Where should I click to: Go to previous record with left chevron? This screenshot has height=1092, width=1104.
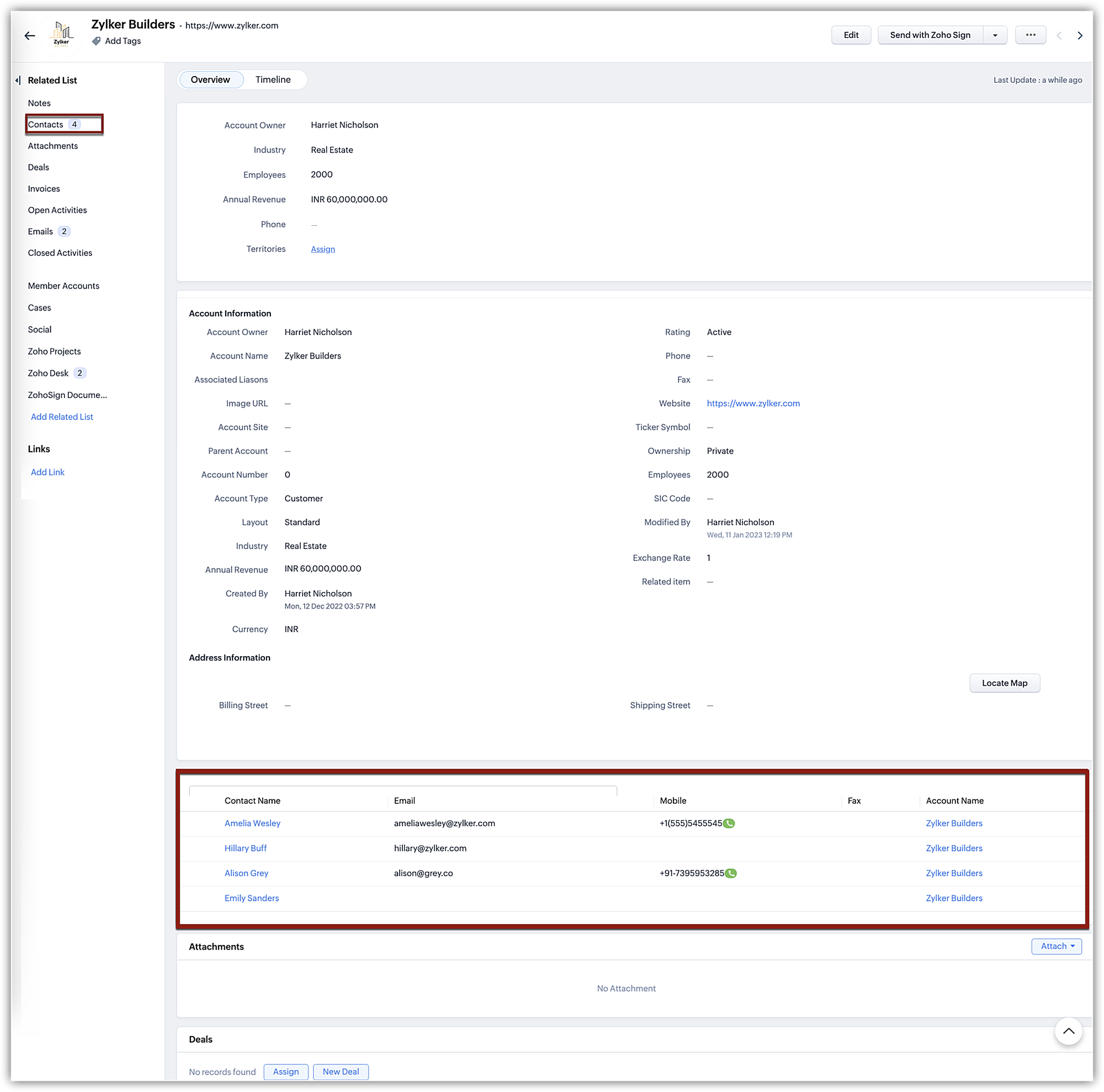click(x=1059, y=35)
